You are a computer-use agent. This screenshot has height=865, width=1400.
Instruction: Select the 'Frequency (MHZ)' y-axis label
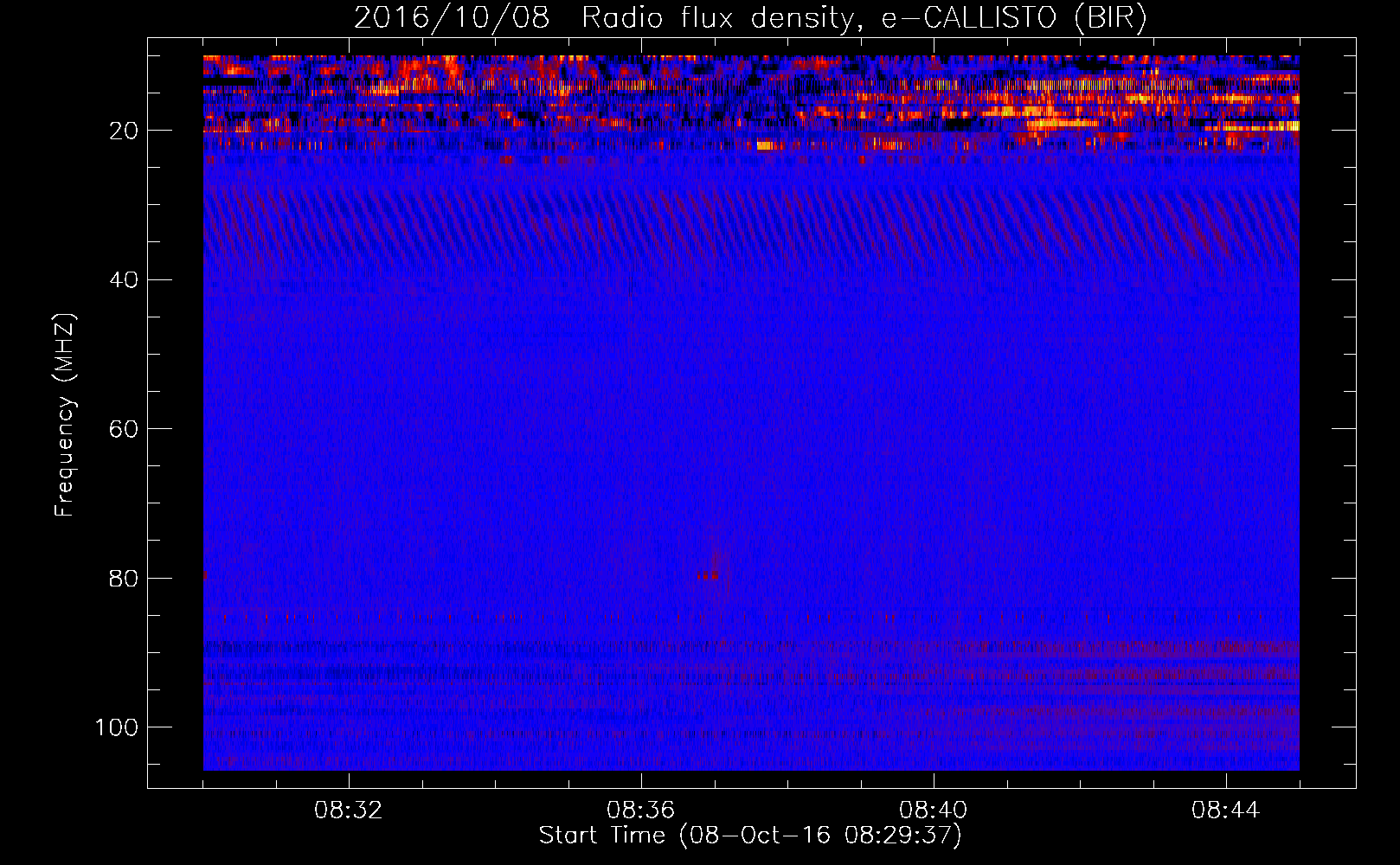[x=65, y=415]
